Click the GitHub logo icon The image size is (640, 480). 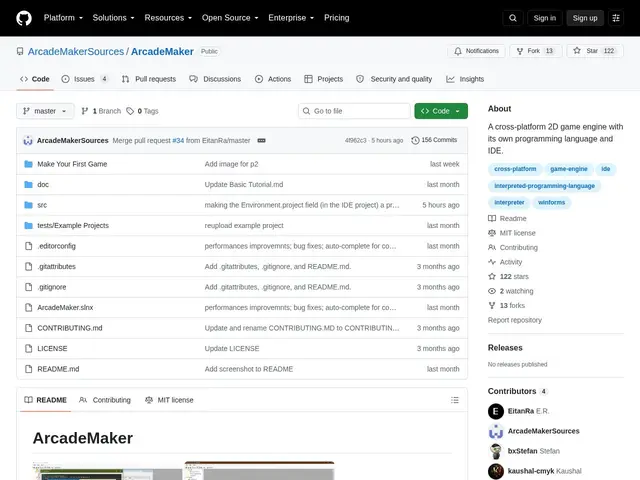tap(24, 18)
